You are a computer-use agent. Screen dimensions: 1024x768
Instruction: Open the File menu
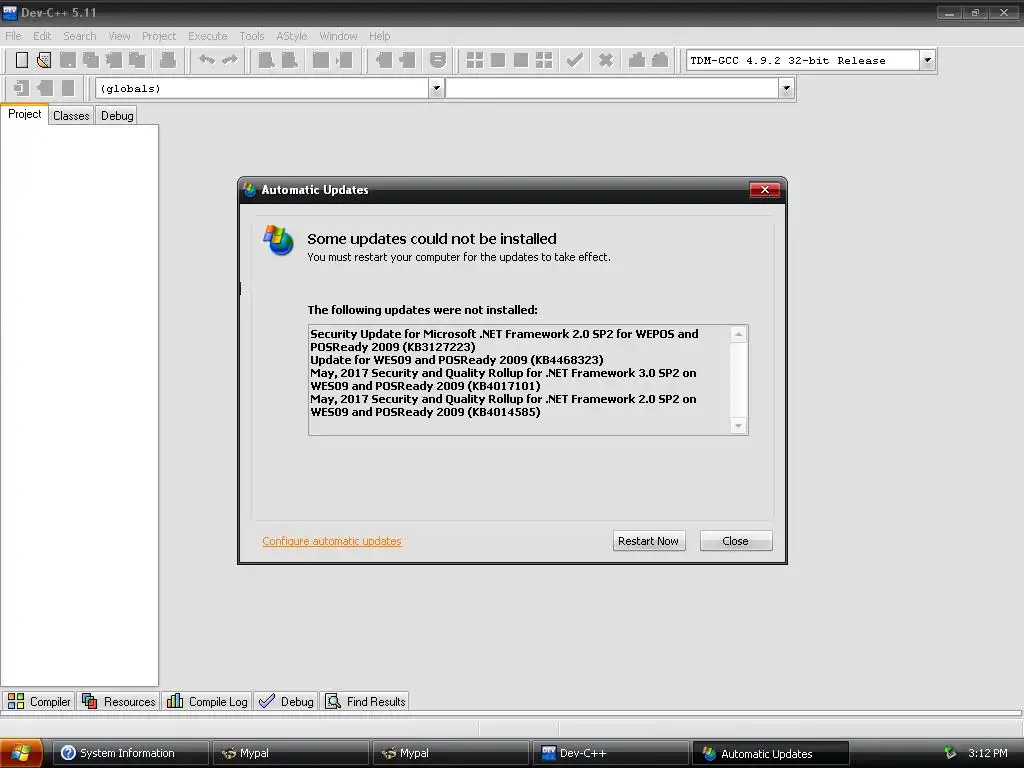[13, 36]
